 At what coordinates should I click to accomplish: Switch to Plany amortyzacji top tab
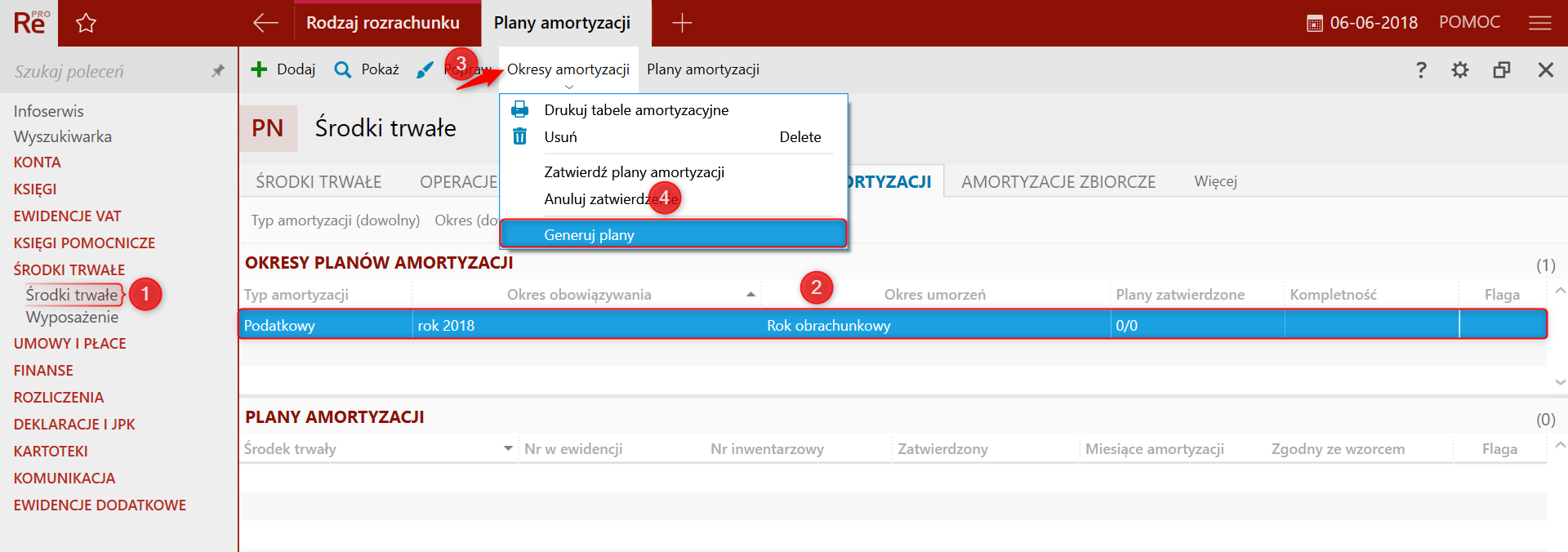[x=562, y=23]
